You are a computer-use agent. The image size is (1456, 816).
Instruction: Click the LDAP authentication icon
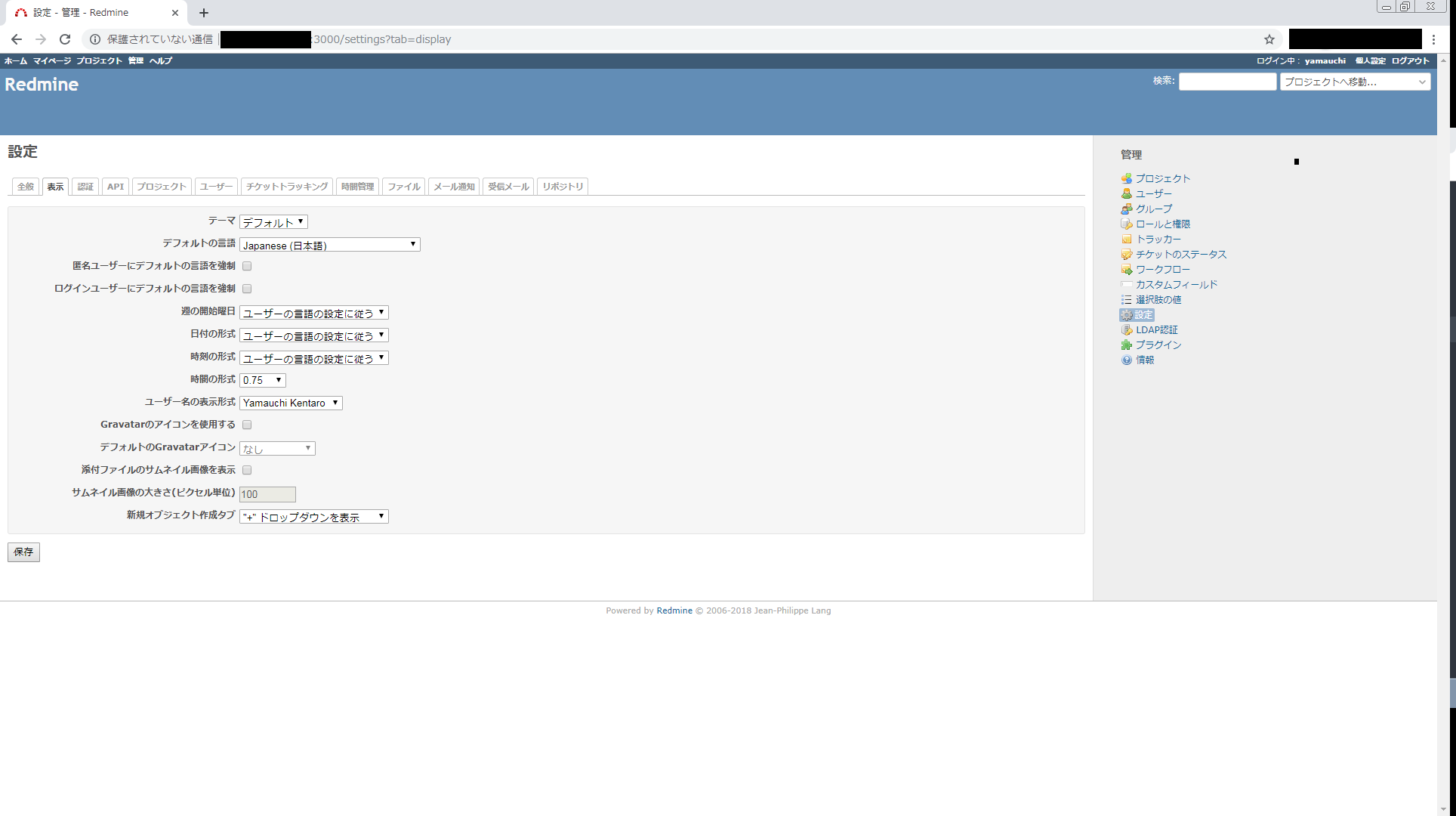pos(1126,329)
